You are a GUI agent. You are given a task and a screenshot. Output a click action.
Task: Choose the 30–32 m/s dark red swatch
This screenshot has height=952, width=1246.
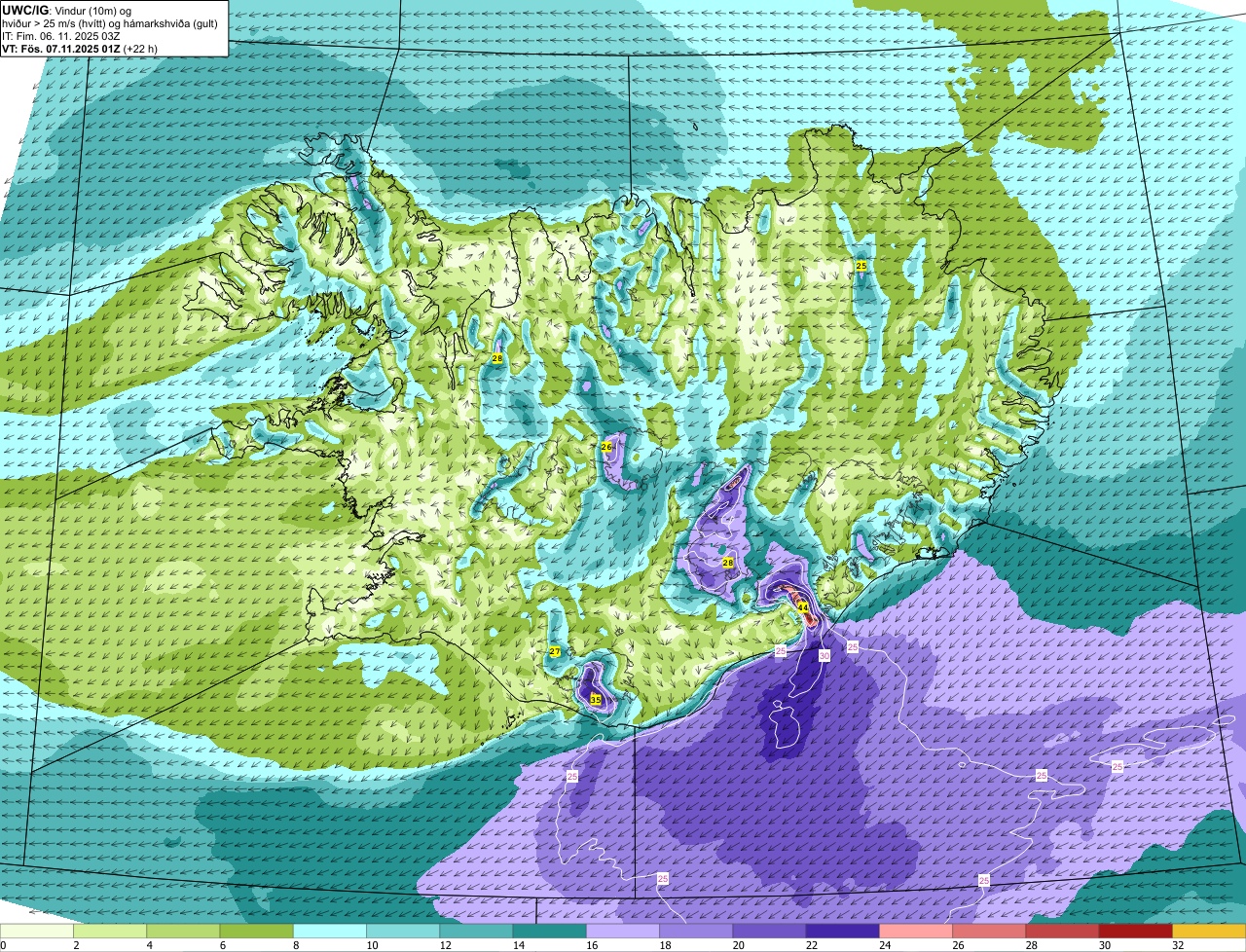point(1136,931)
